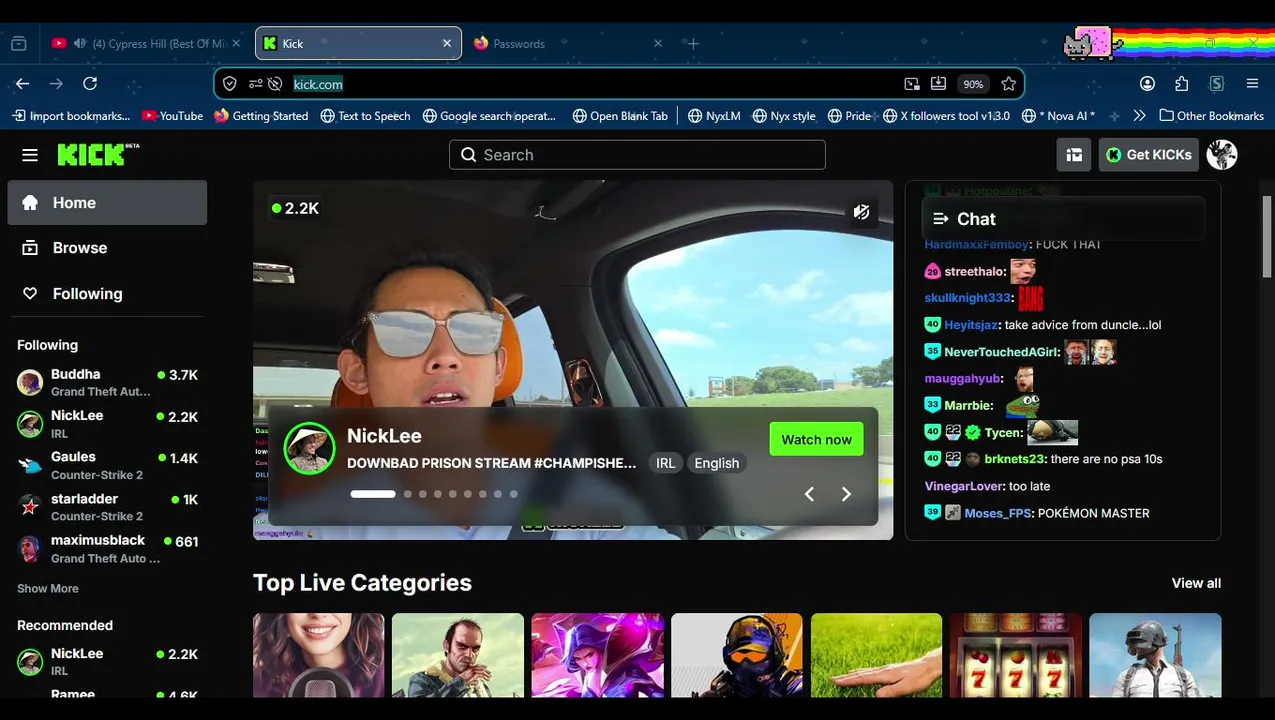Open site permissions icon in address bar
Image resolution: width=1275 pixels, height=720 pixels.
pos(255,84)
